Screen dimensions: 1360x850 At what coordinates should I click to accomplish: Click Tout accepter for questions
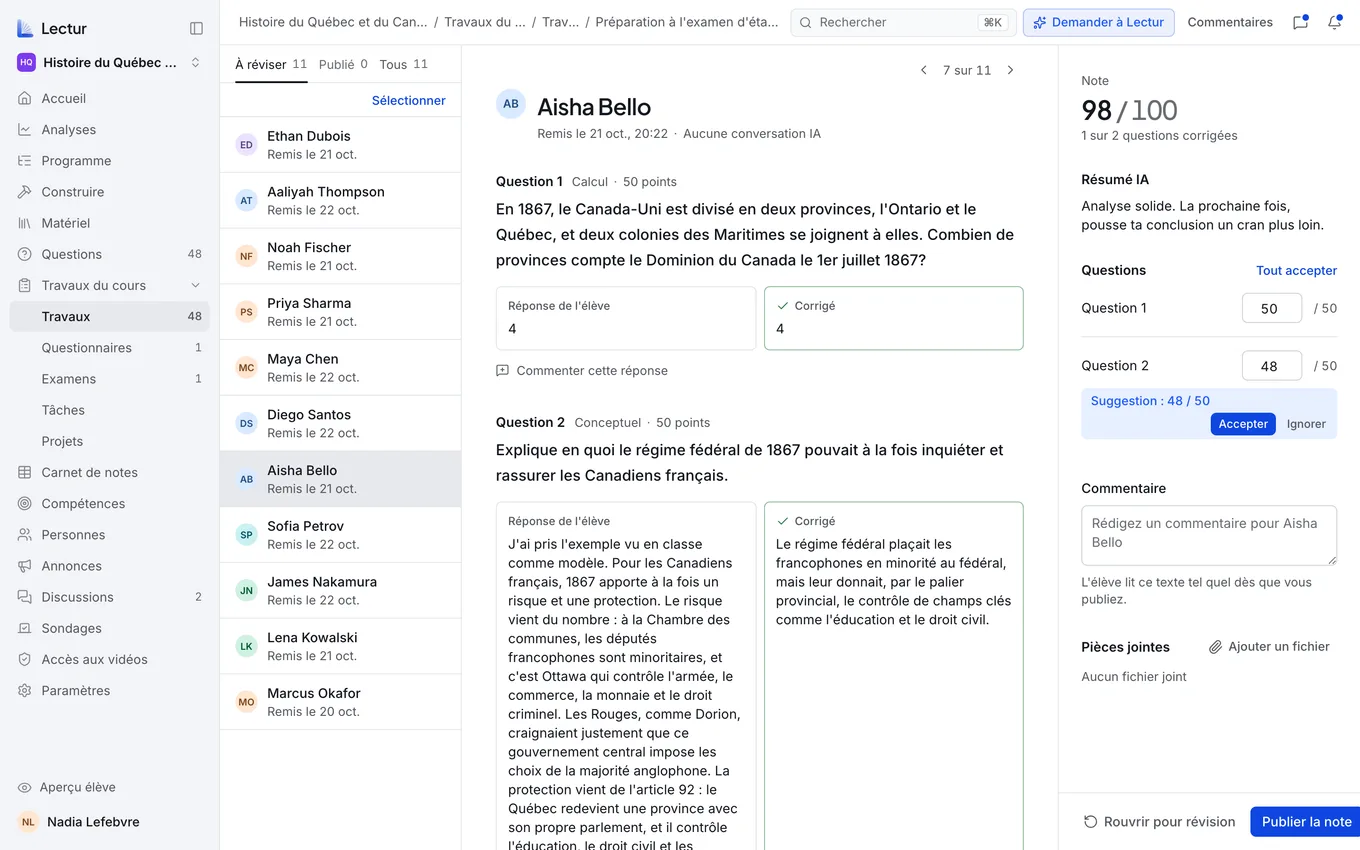1296,270
